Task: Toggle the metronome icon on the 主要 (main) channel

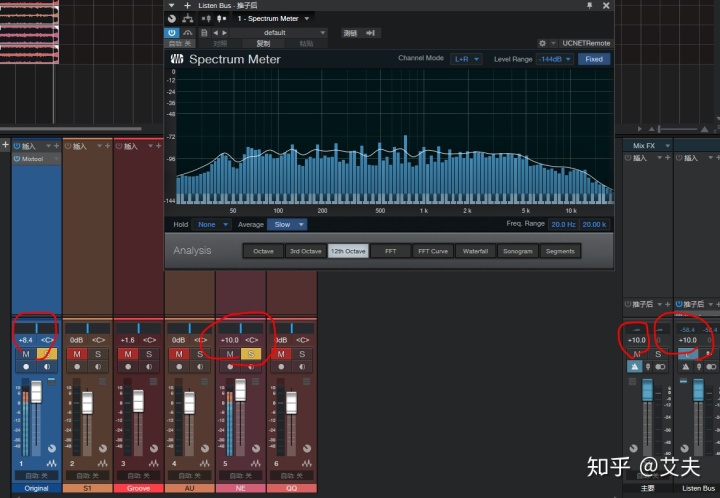Action: coord(635,367)
